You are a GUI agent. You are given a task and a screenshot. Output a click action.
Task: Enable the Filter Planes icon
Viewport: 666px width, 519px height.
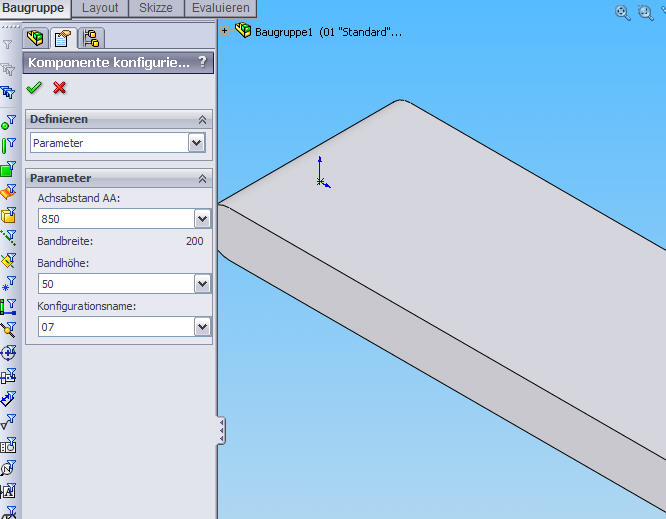(8, 261)
